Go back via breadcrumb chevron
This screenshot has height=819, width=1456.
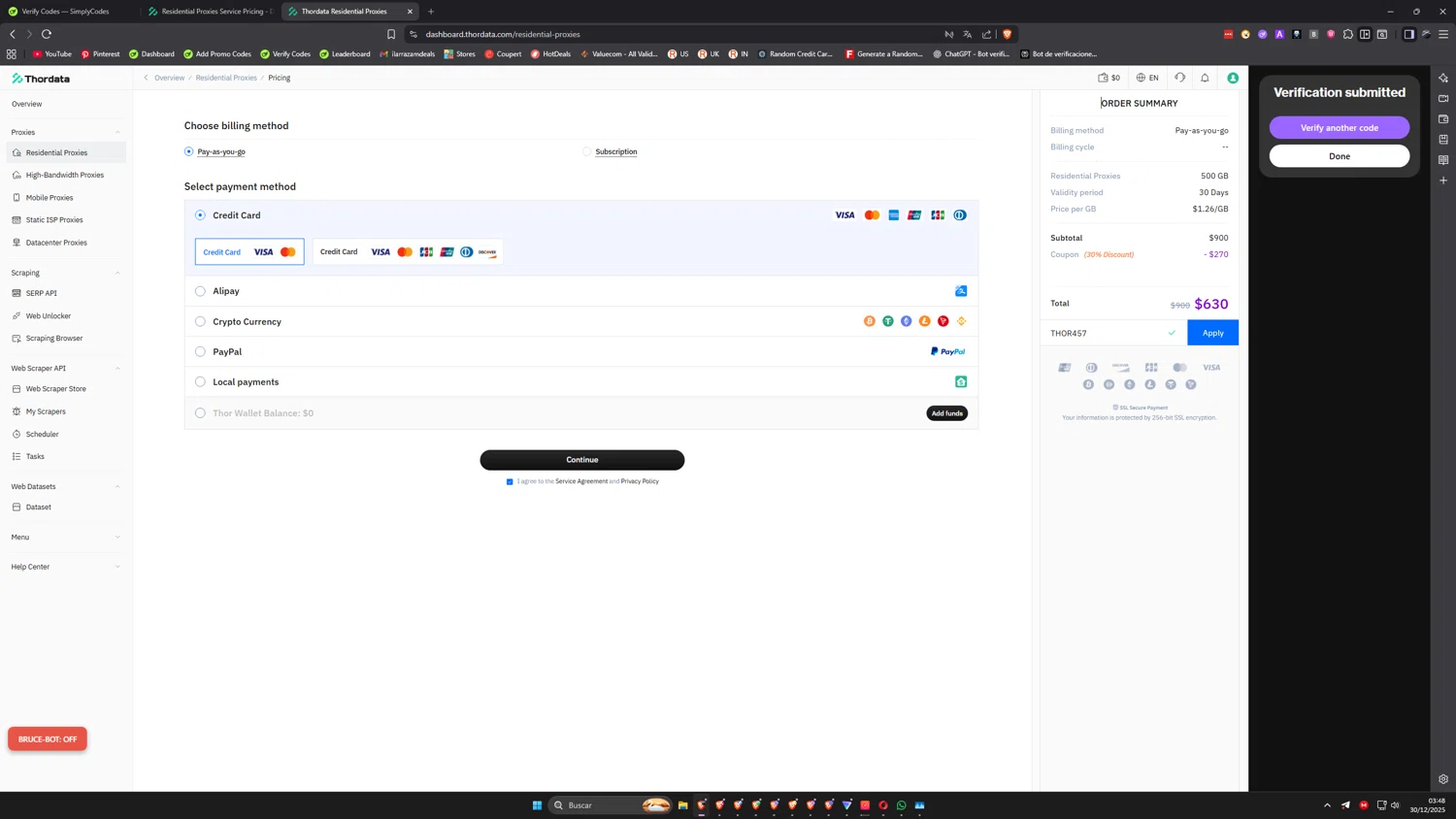[146, 78]
